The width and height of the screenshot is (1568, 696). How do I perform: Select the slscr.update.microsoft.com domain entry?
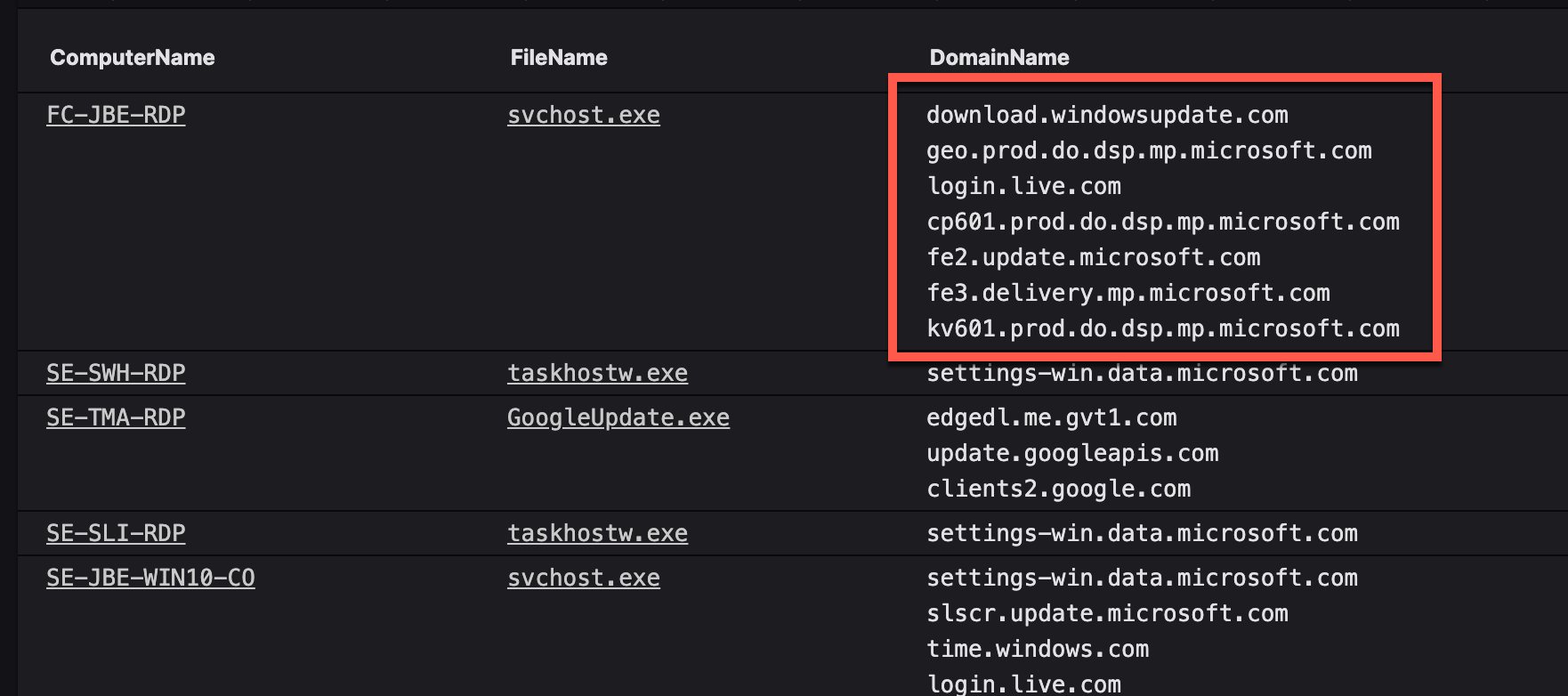pyautogui.click(x=1107, y=613)
